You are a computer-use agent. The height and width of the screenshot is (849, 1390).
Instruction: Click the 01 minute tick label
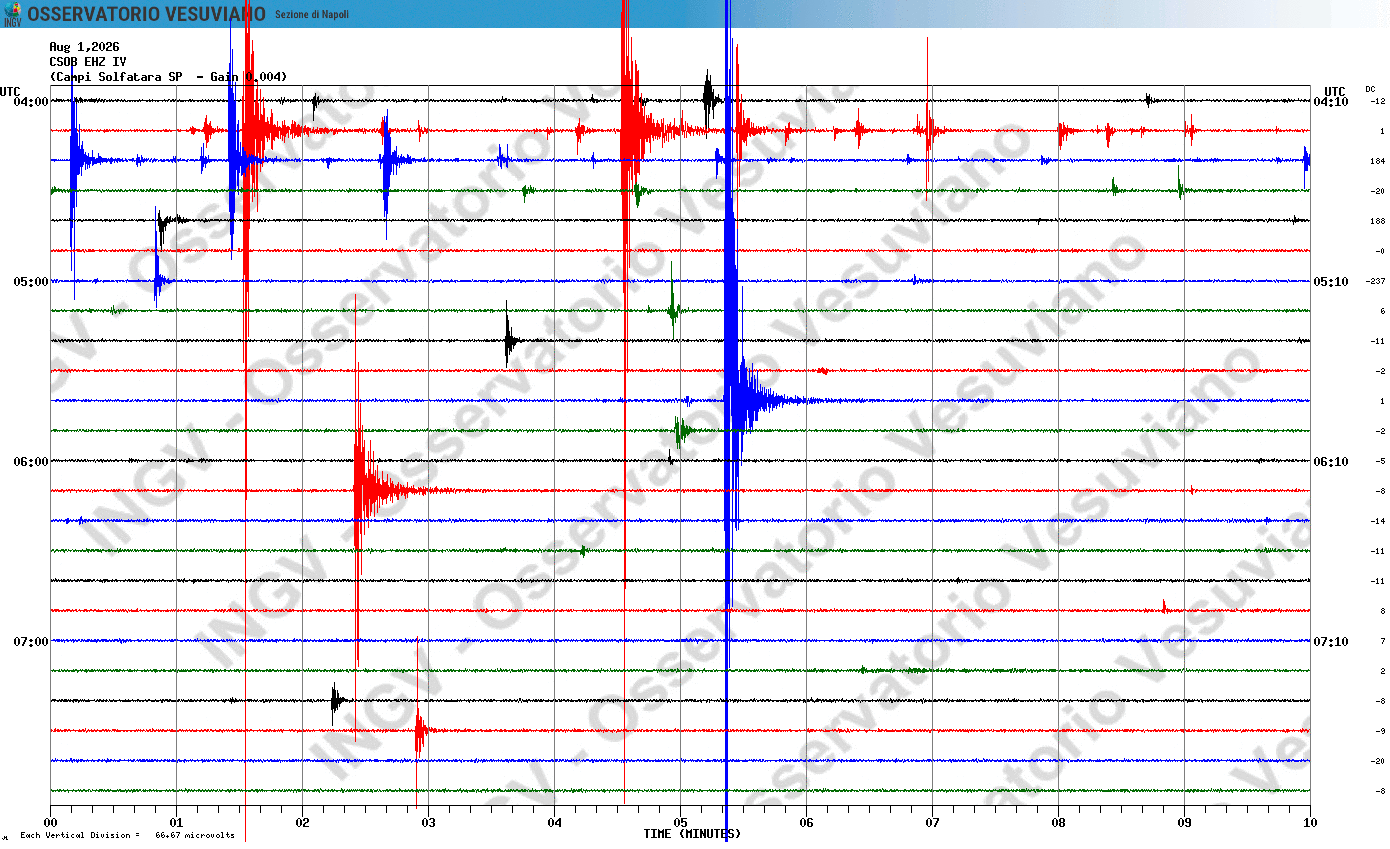tap(176, 823)
